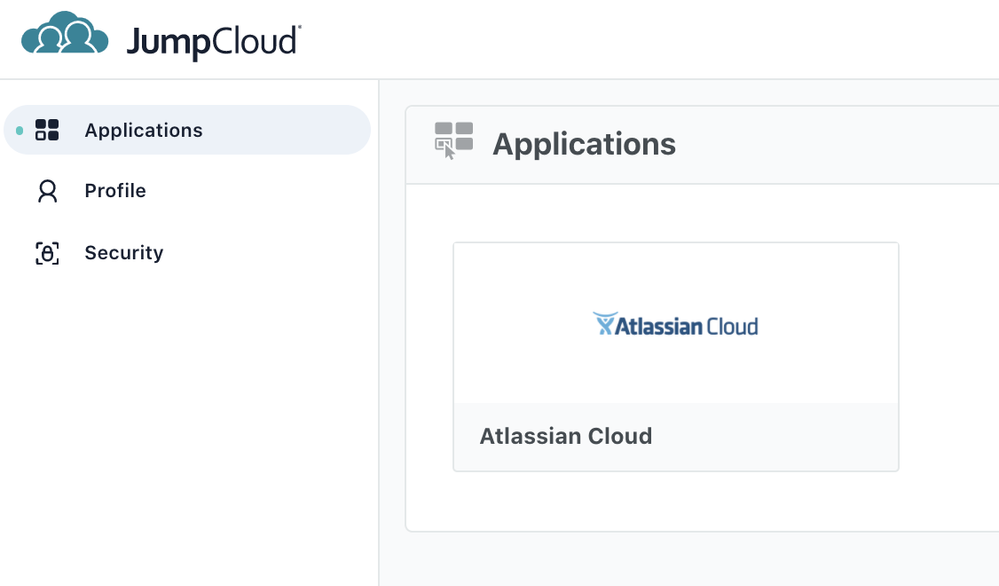Open the Security menu item
999x586 pixels.
124,253
